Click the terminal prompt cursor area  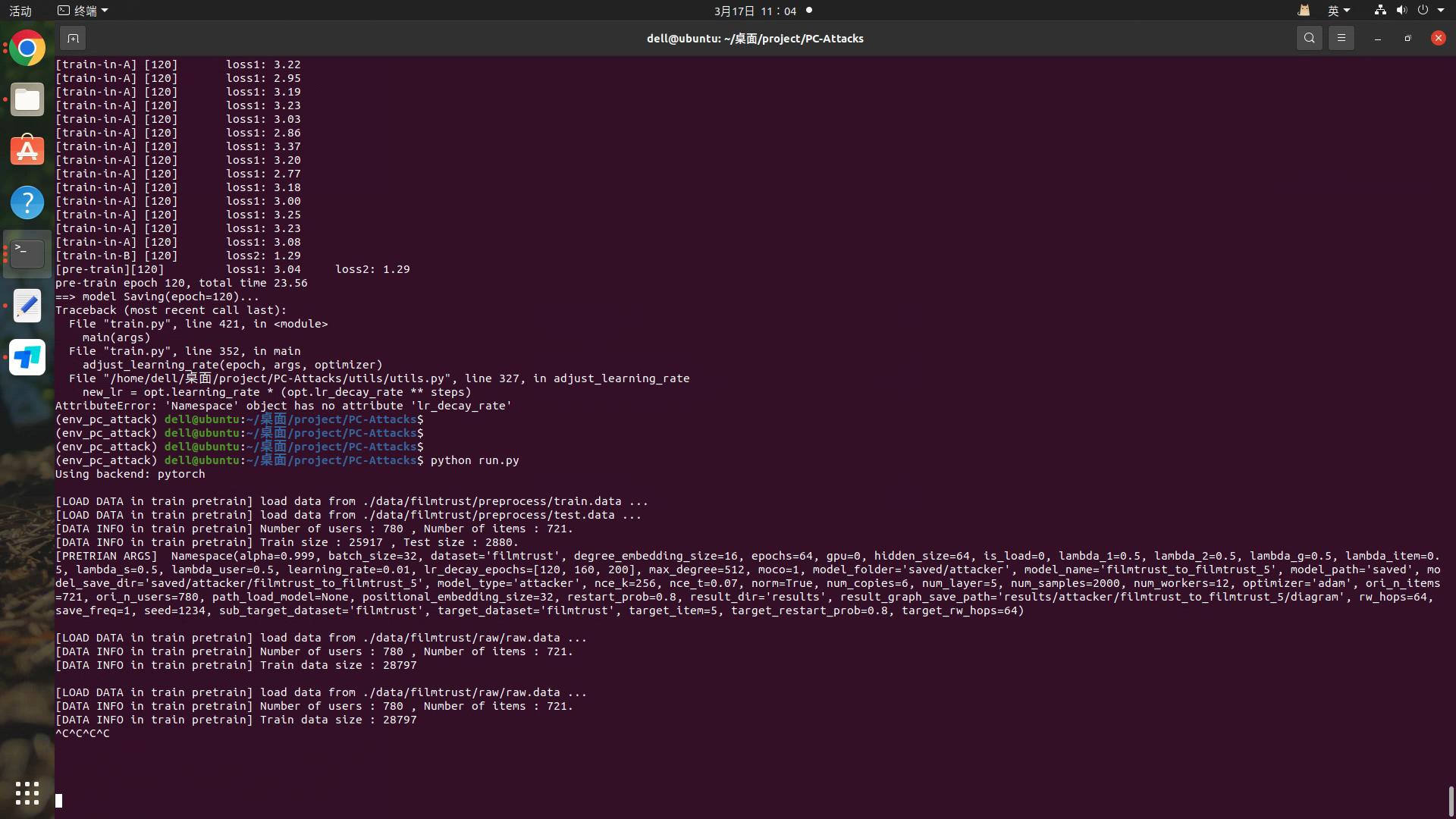[59, 800]
